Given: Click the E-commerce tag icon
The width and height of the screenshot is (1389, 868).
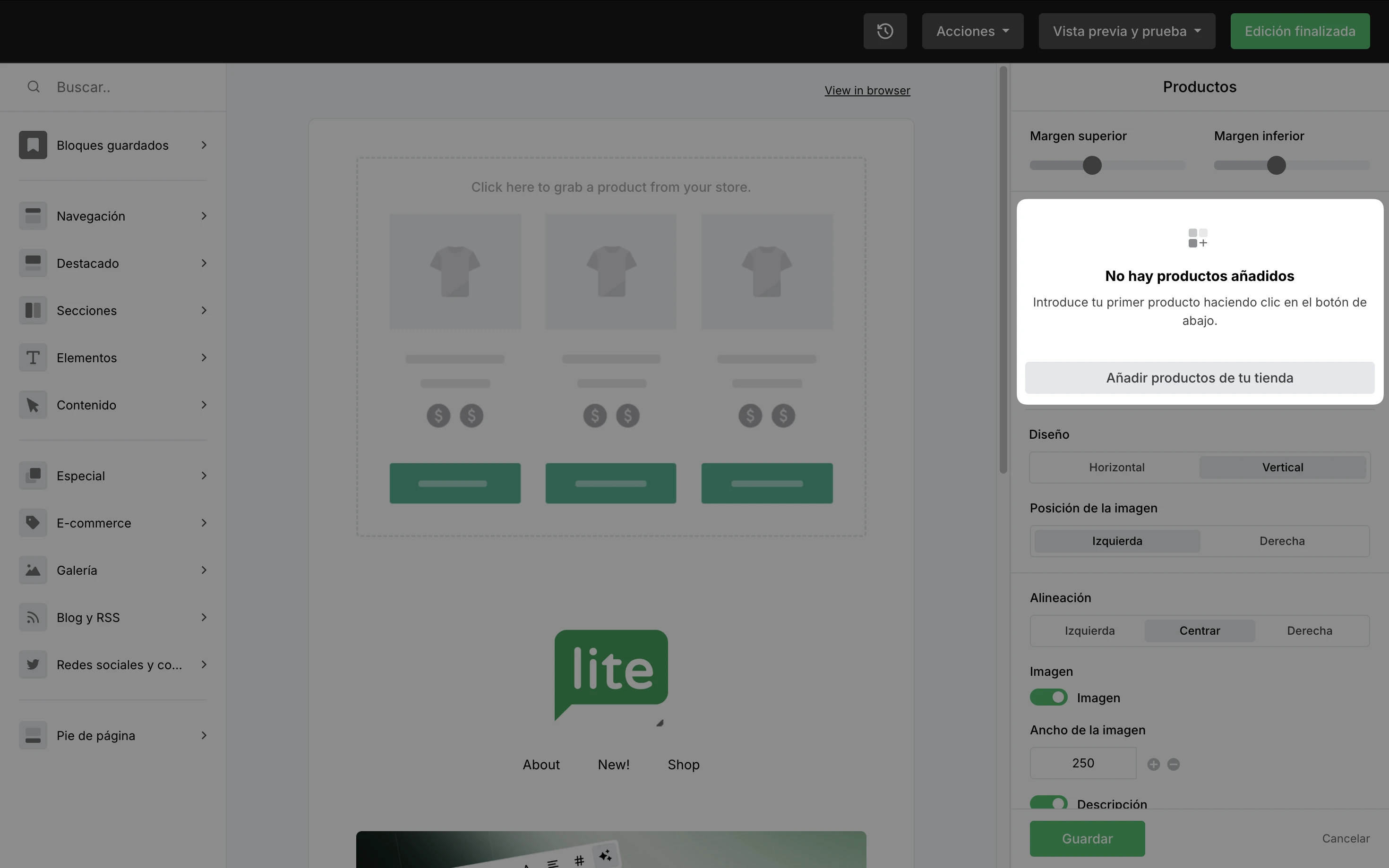Looking at the screenshot, I should pyautogui.click(x=33, y=523).
